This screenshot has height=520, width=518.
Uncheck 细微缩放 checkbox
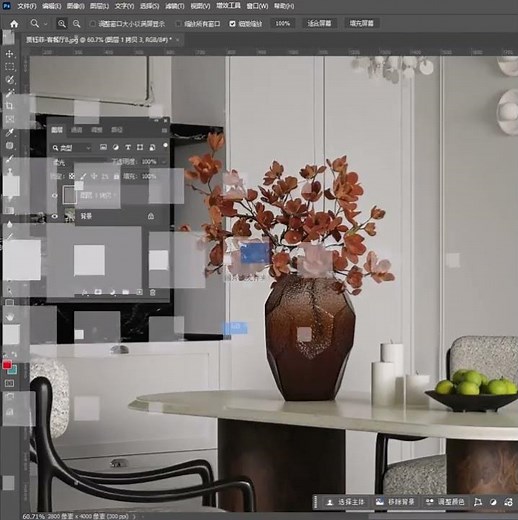click(232, 24)
